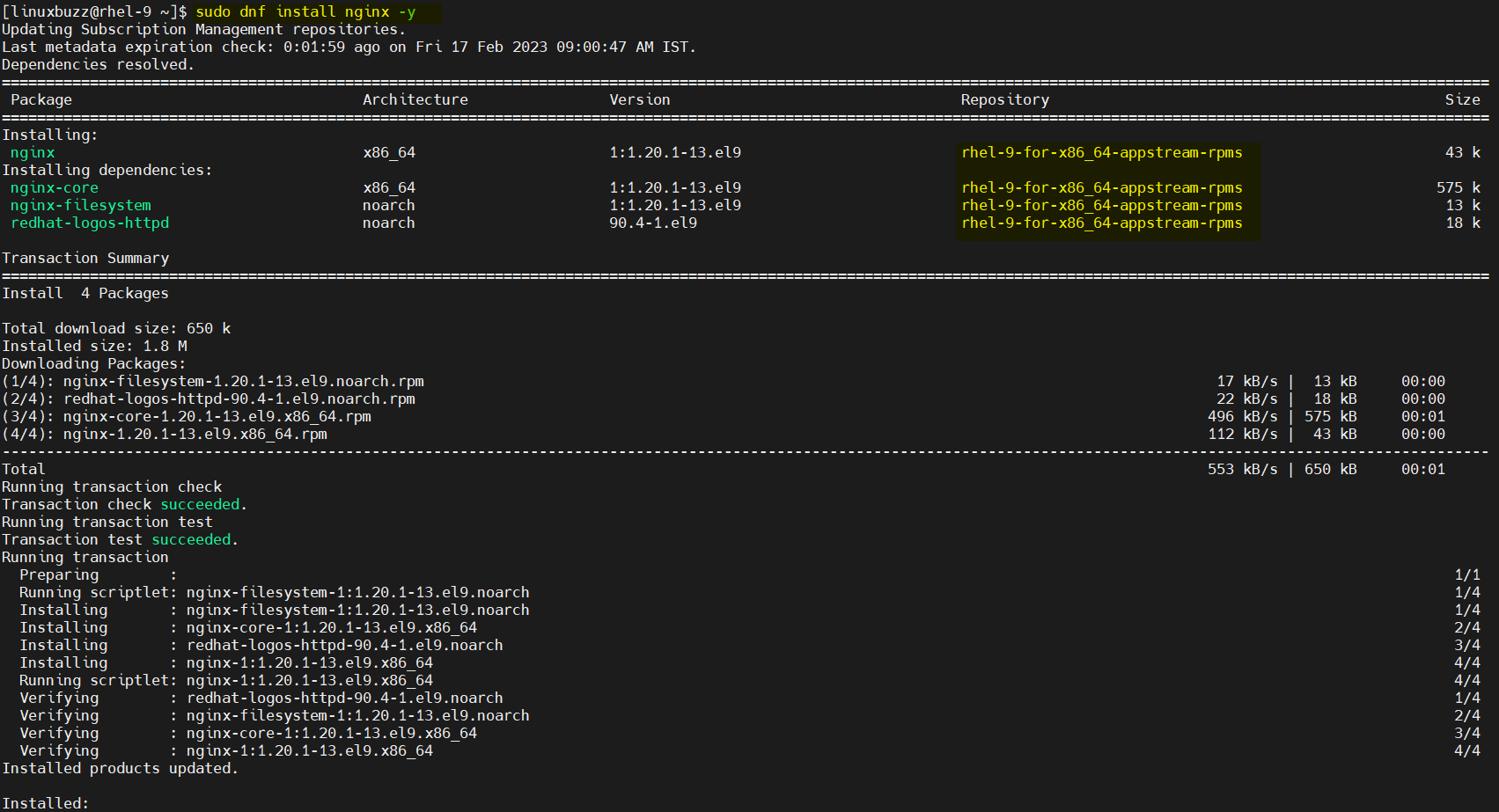
Task: Click version '1:1.20.1-13.el9' in nginx-core row
Action: 675,187
